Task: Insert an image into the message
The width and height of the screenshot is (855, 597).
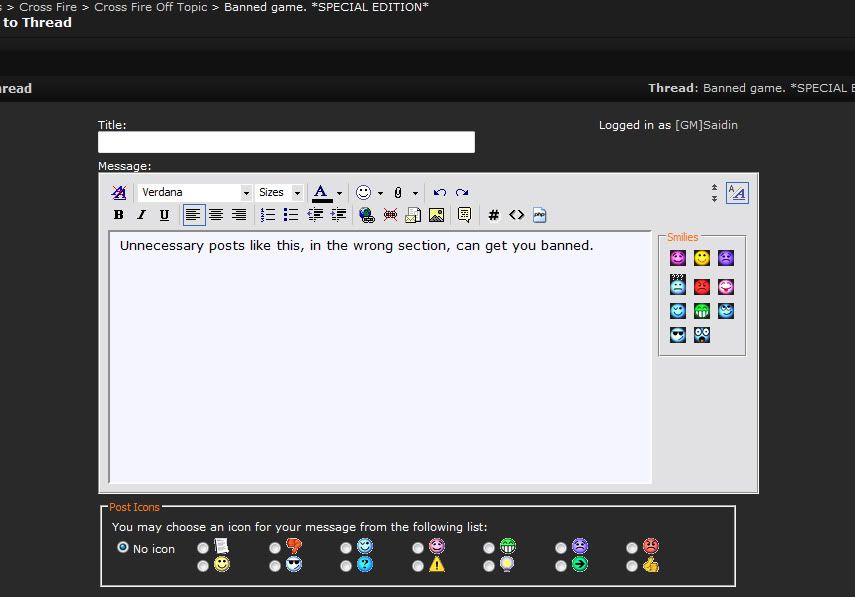Action: click(x=437, y=215)
